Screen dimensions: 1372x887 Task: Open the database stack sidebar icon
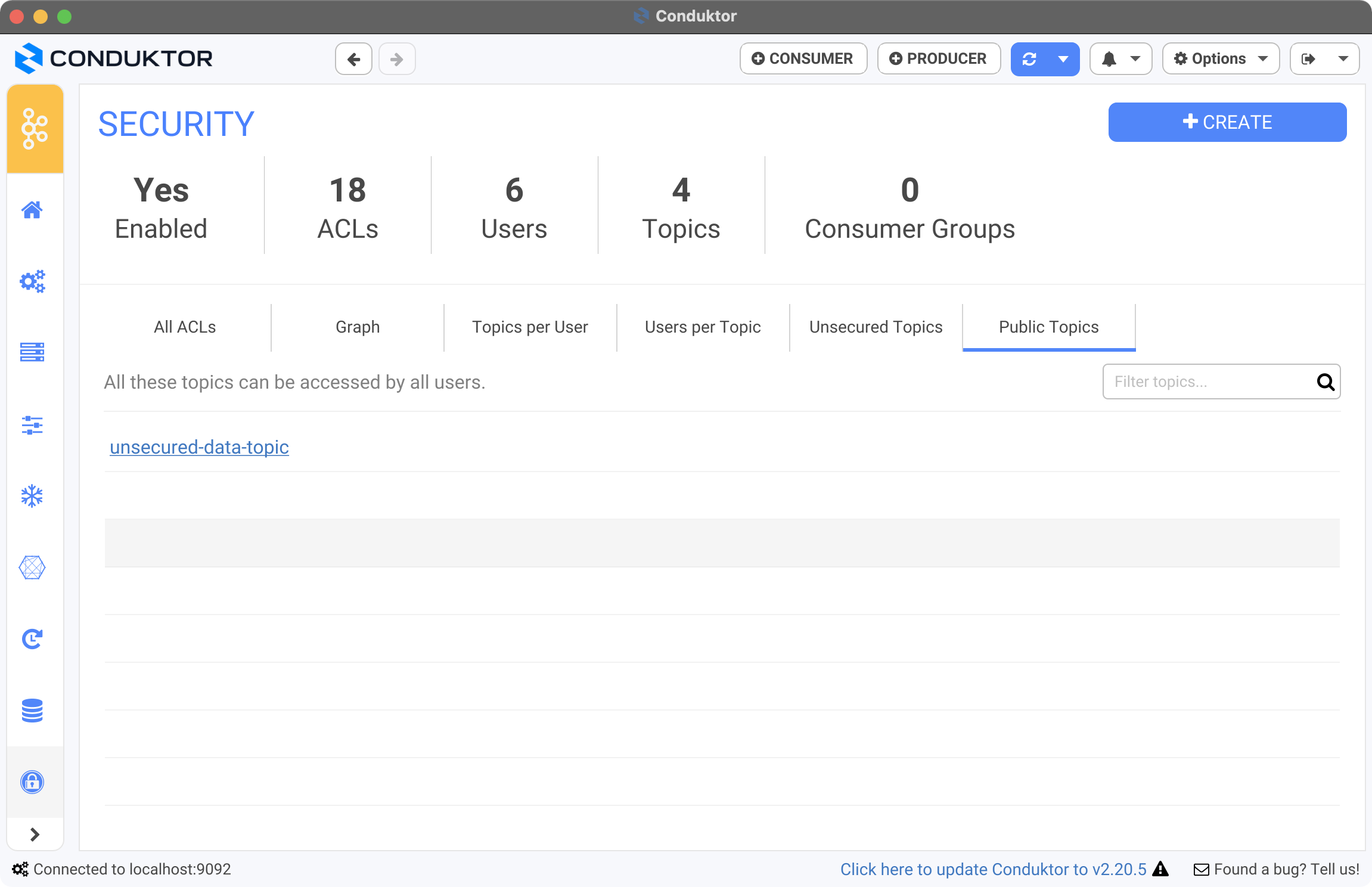click(x=32, y=711)
